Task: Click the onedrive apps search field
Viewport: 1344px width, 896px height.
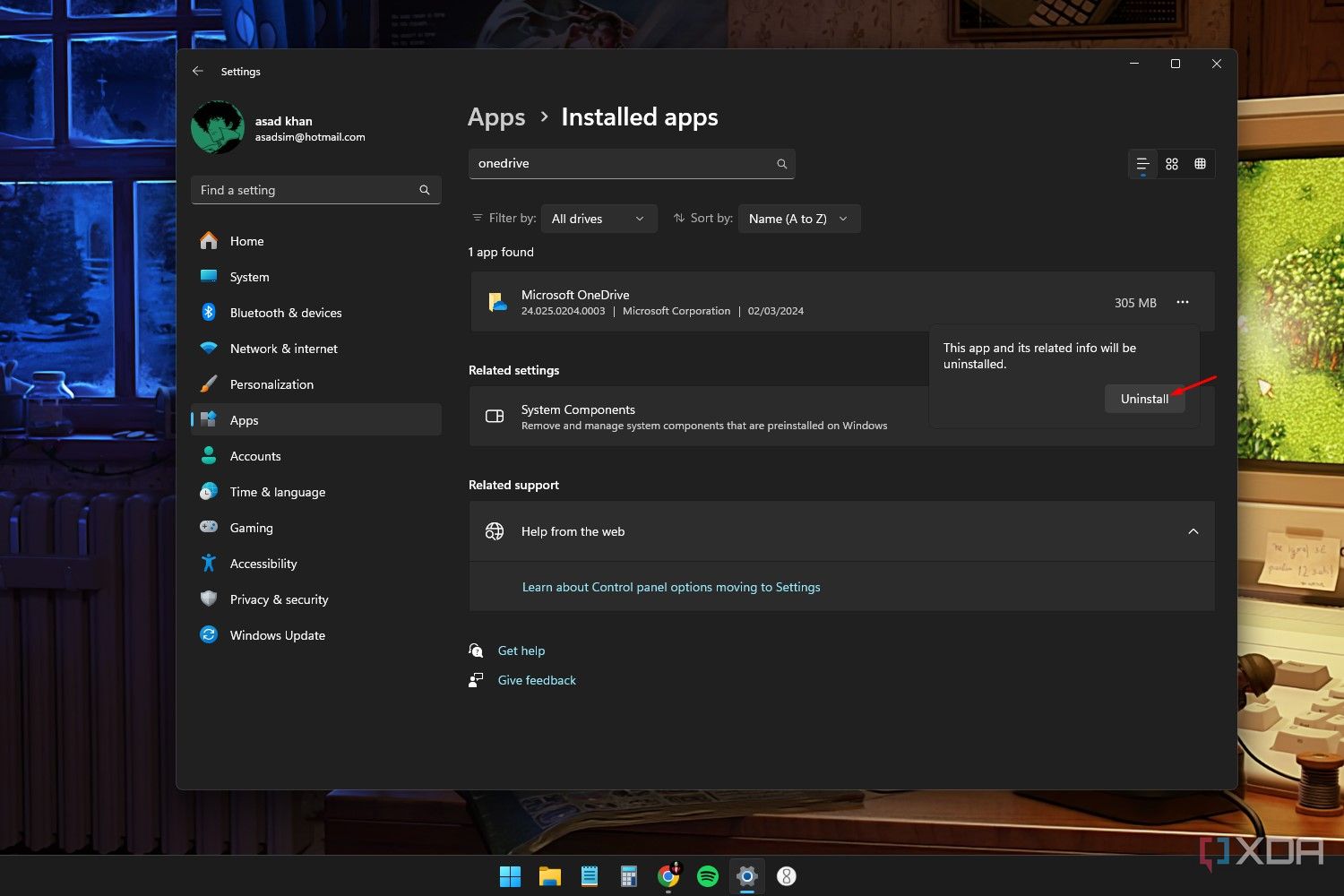Action: tap(632, 164)
